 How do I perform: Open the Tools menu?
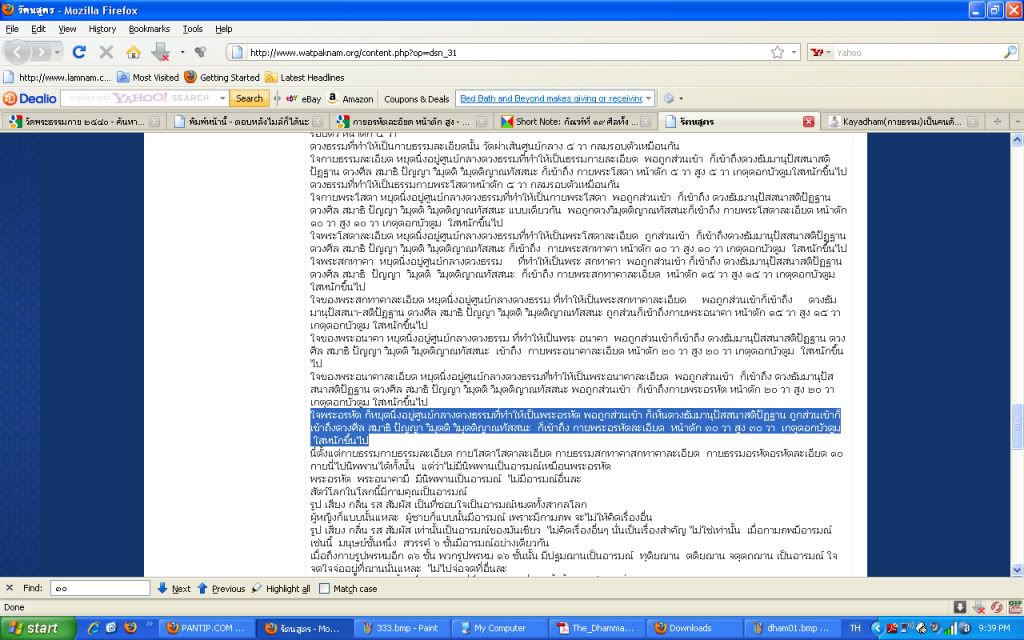[x=193, y=29]
